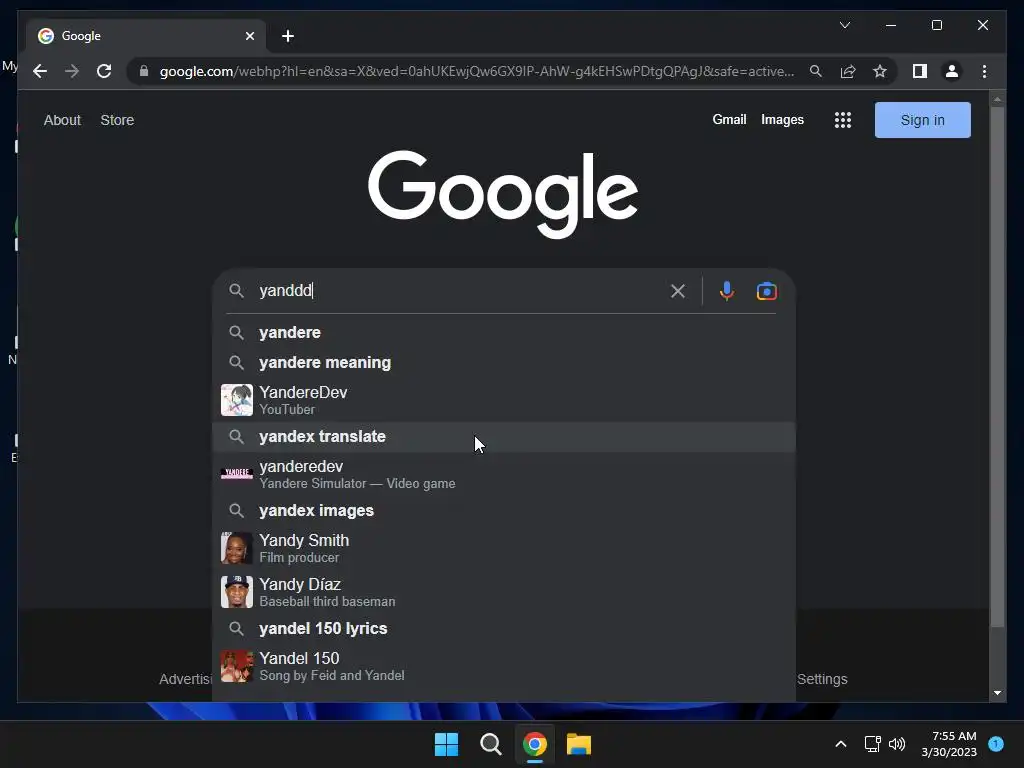Viewport: 1024px width, 768px height.
Task: Clear the search box text
Action: tap(678, 291)
